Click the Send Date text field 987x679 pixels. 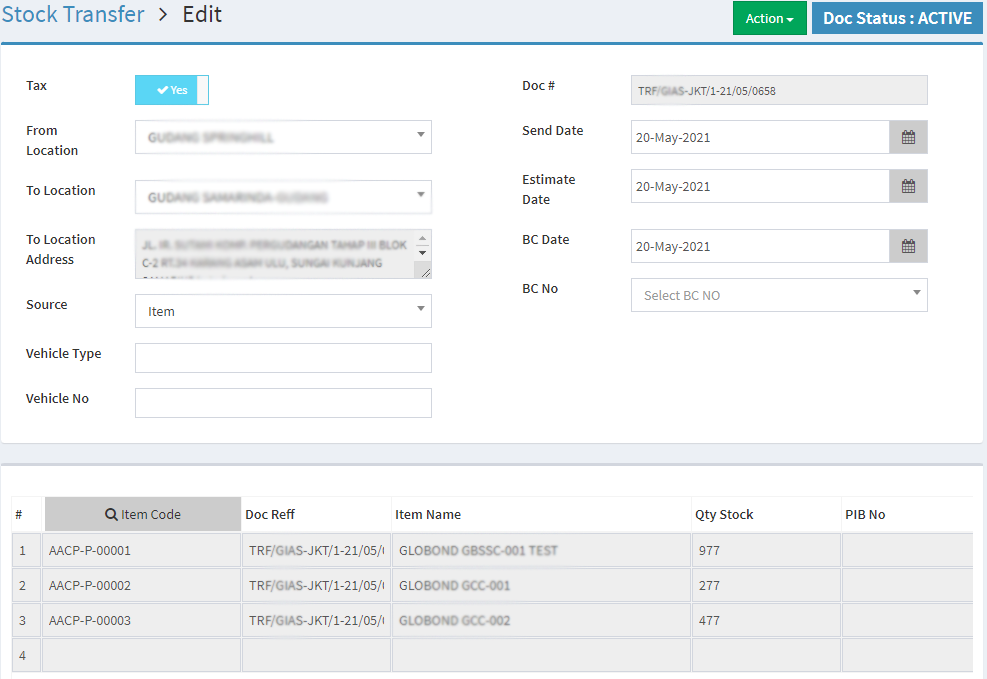tap(760, 137)
